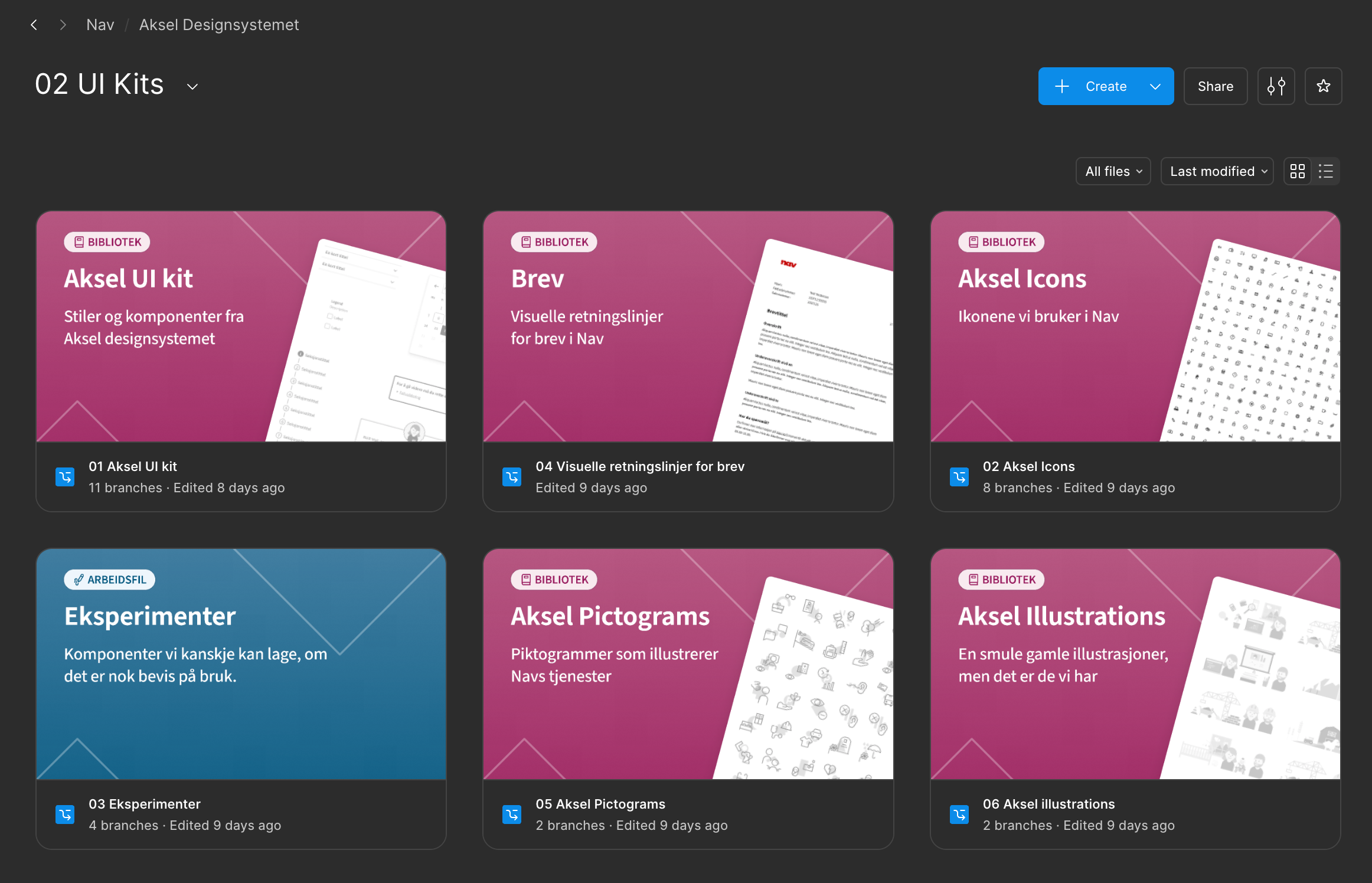
Task: Click branch icon beside 06 Aksel illustrations
Action: 959,814
